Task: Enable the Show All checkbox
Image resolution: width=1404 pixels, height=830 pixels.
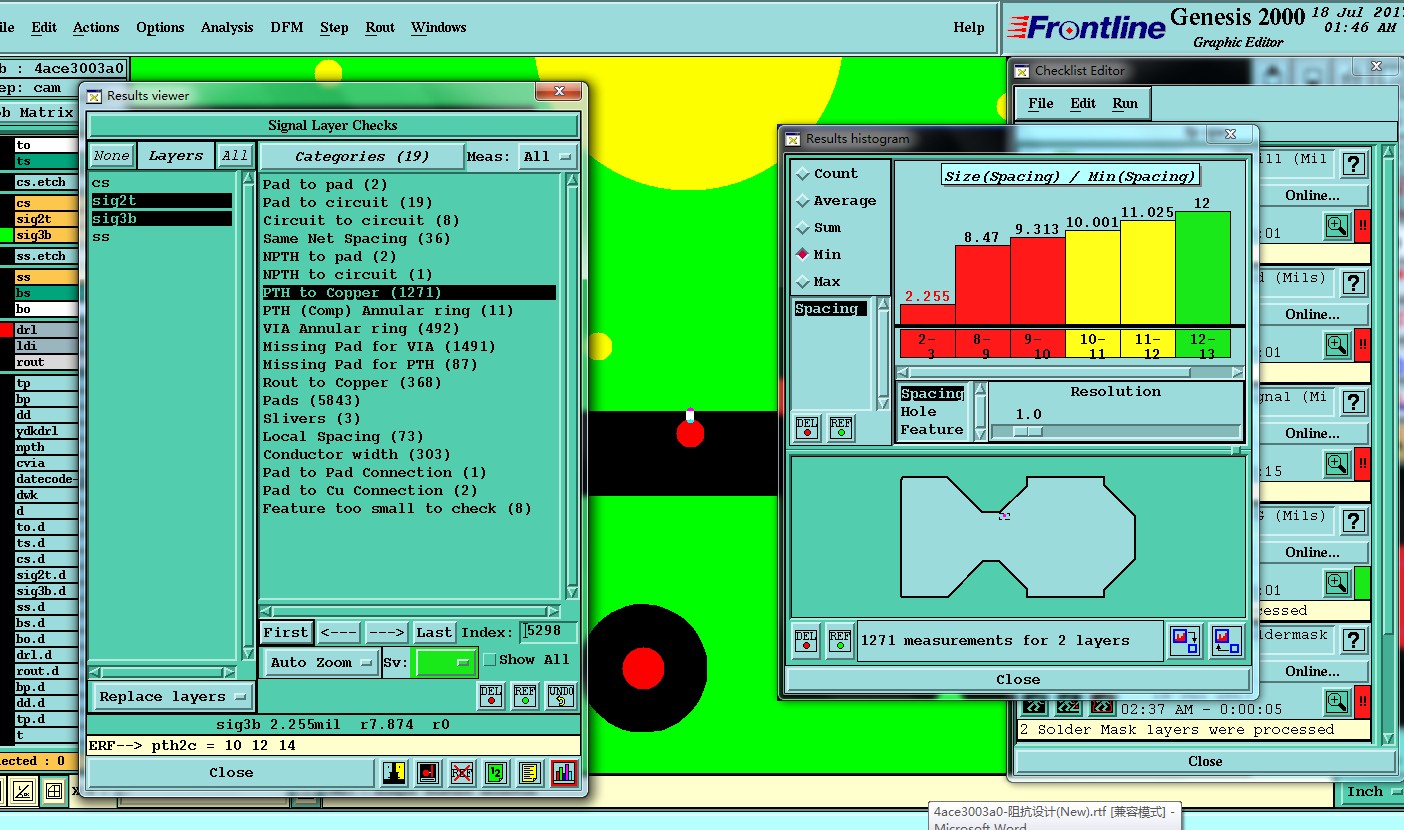Action: (490, 660)
